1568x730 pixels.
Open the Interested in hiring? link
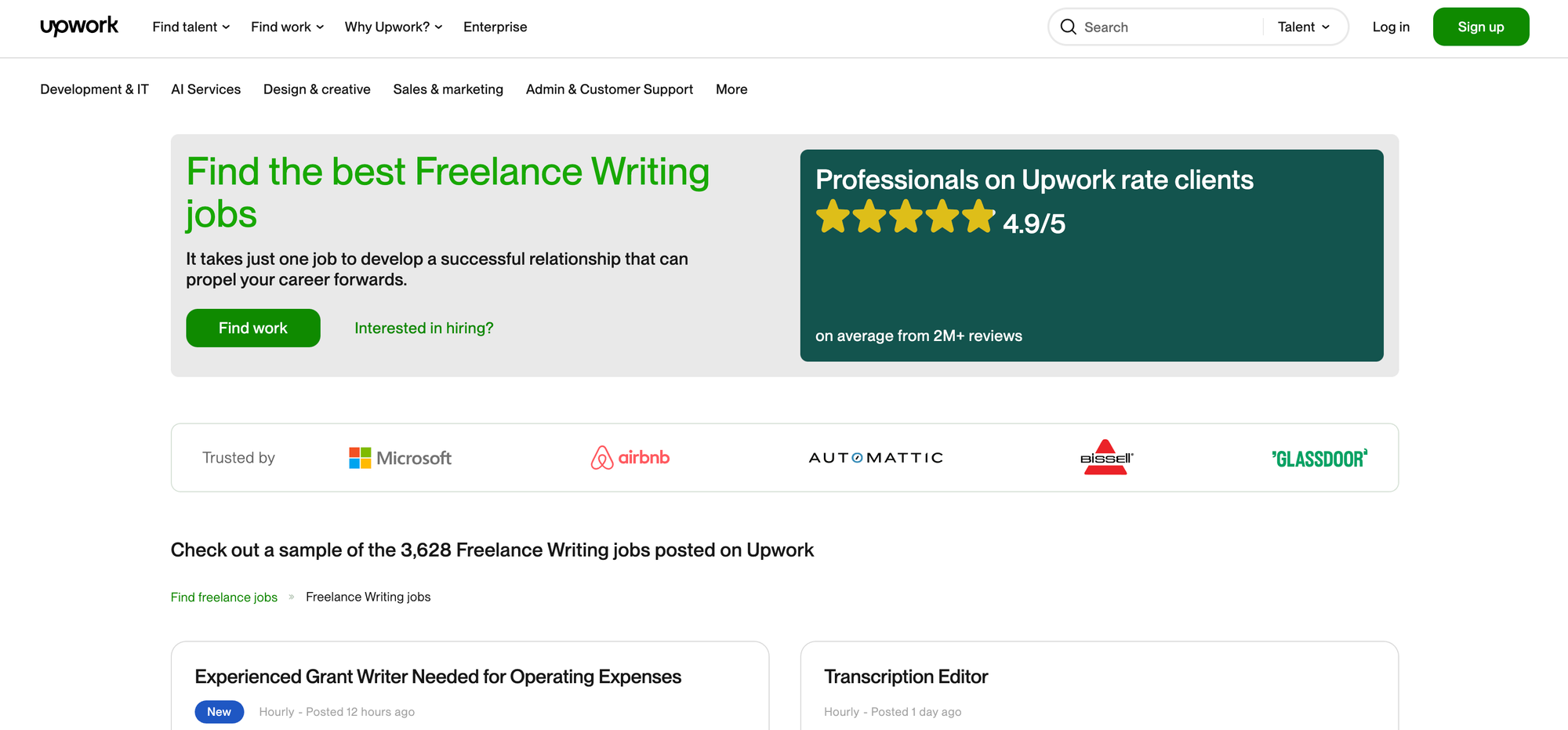(x=423, y=328)
